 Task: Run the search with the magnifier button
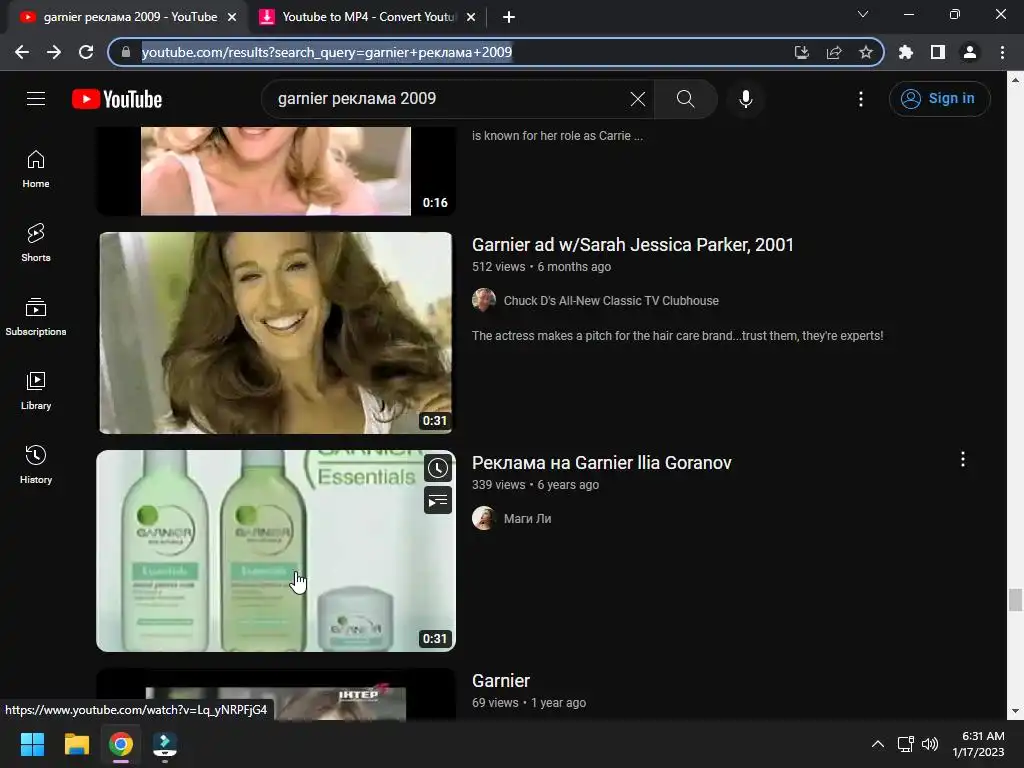point(685,99)
